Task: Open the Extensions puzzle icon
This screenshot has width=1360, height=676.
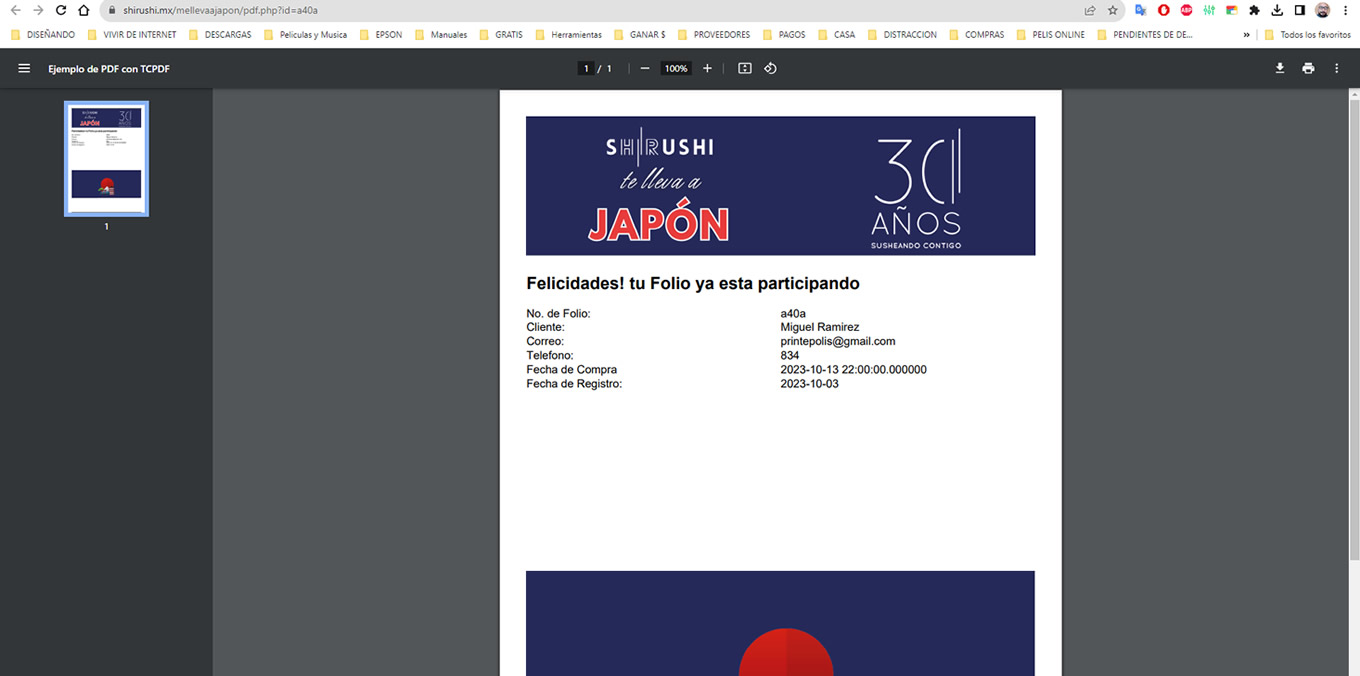Action: [x=1254, y=10]
